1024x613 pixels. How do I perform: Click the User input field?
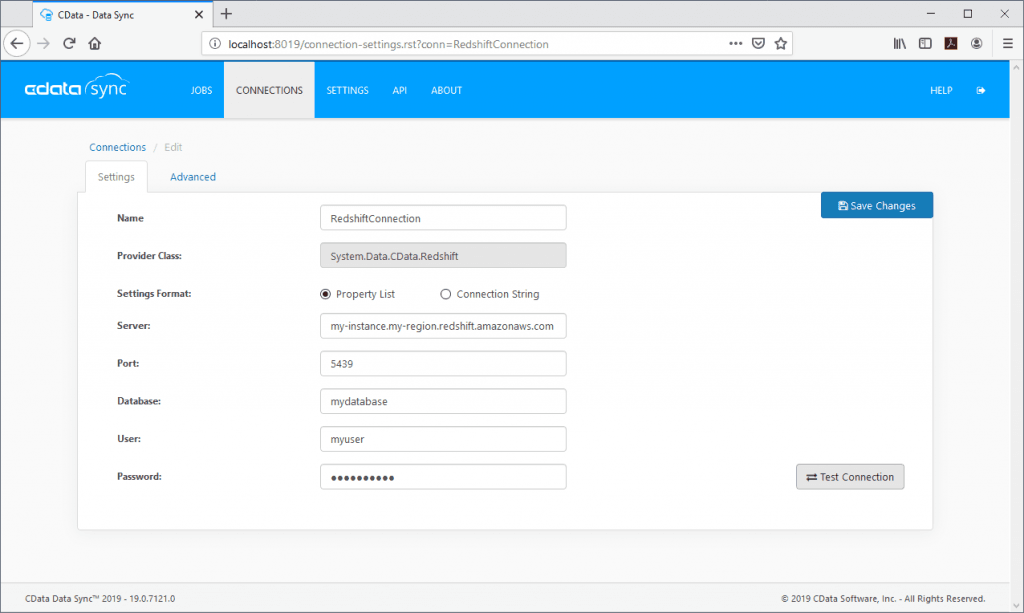pyautogui.click(x=443, y=439)
